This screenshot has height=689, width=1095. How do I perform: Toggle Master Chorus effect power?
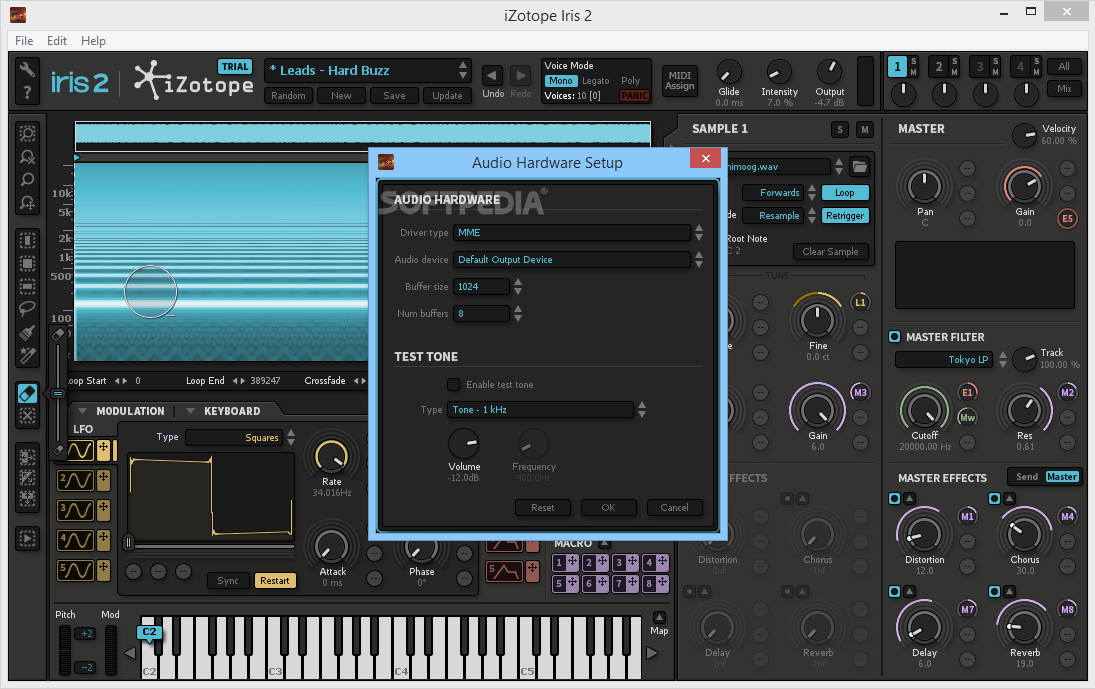[x=994, y=498]
